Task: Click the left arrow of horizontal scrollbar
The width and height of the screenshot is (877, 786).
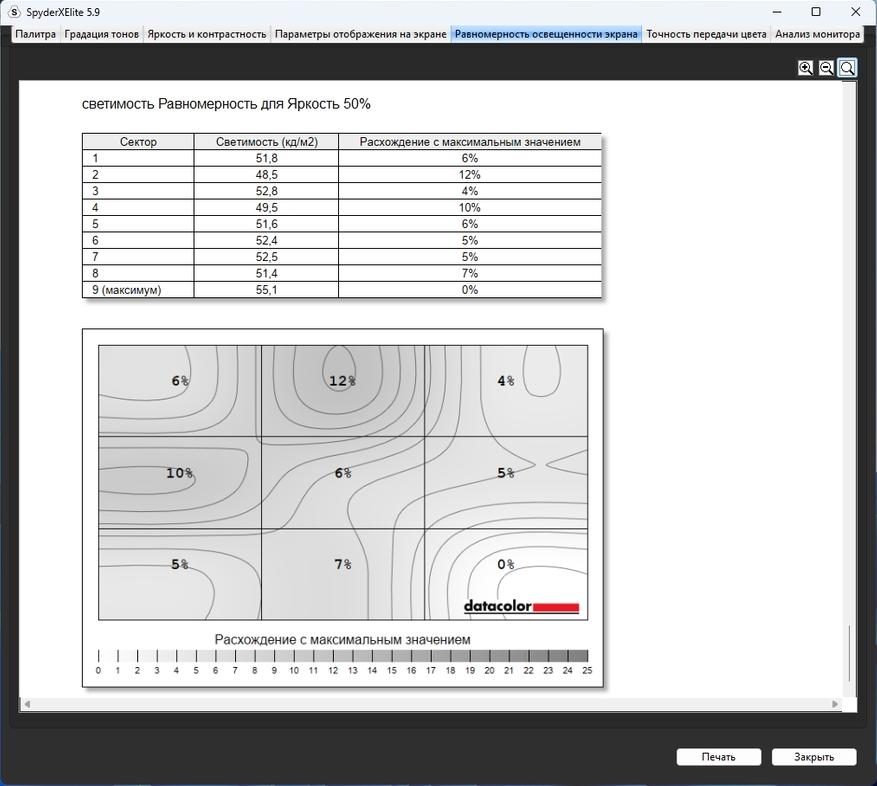Action: click(x=27, y=704)
